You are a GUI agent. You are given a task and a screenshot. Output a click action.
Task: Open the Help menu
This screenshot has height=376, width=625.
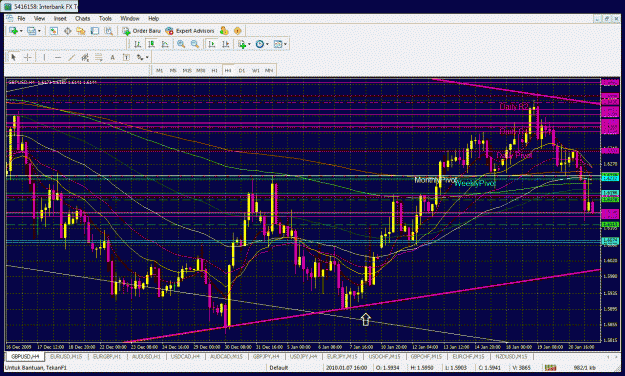pyautogui.click(x=153, y=18)
